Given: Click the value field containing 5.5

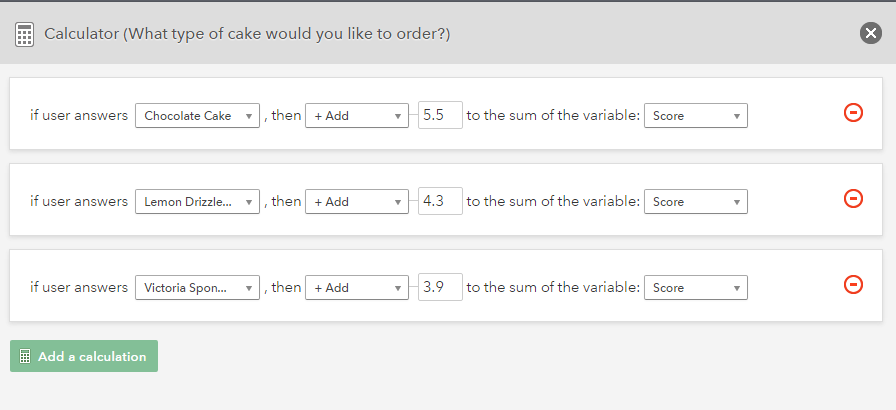Looking at the screenshot, I should pos(440,115).
